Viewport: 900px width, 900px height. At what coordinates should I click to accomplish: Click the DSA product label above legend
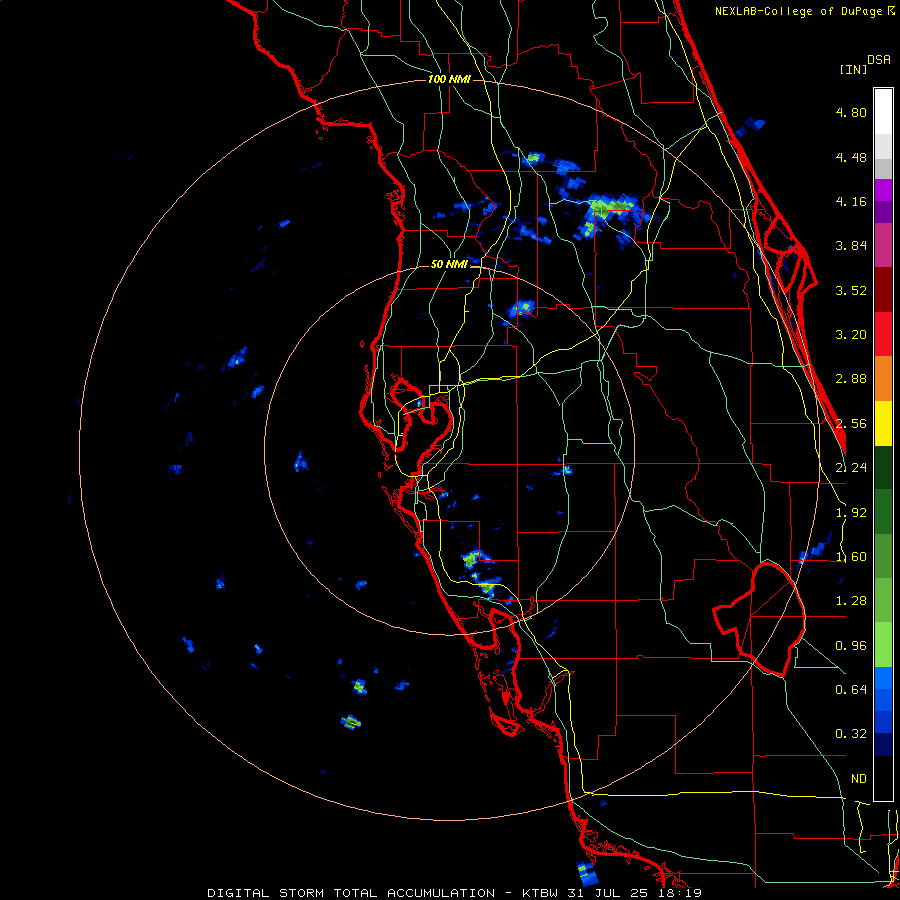click(x=878, y=60)
